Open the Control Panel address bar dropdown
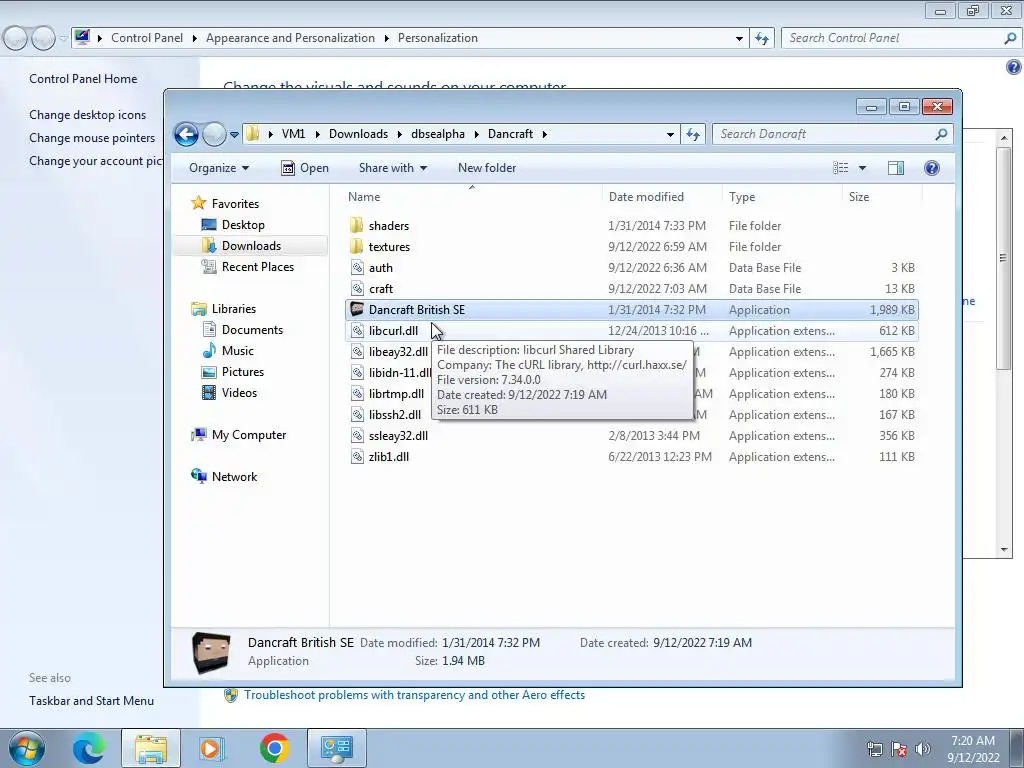1024x768 pixels. pos(739,38)
